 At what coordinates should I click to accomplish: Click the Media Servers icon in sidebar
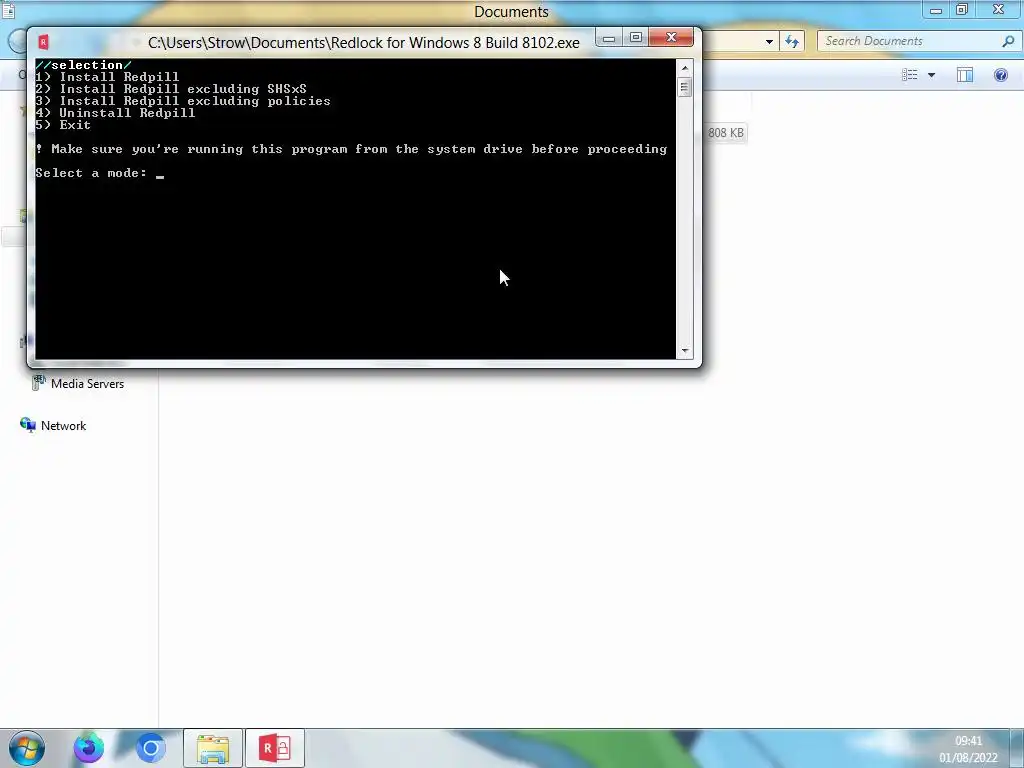point(39,383)
